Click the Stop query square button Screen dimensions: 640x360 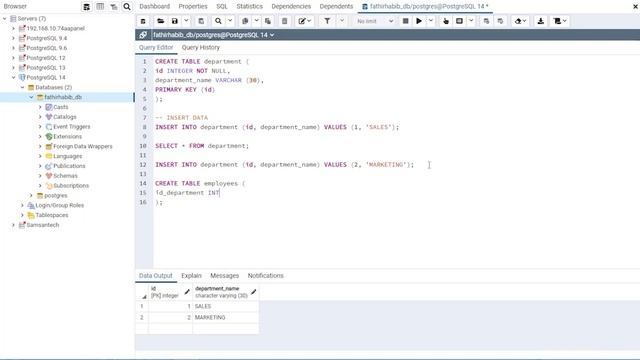pyautogui.click(x=405, y=21)
